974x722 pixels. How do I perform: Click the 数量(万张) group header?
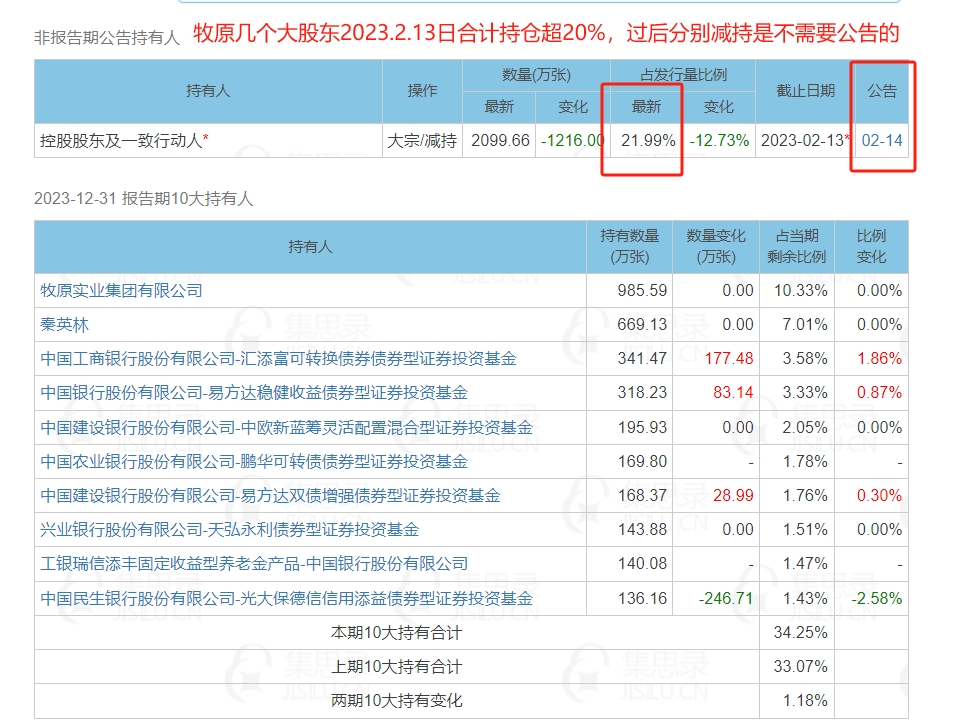point(536,75)
